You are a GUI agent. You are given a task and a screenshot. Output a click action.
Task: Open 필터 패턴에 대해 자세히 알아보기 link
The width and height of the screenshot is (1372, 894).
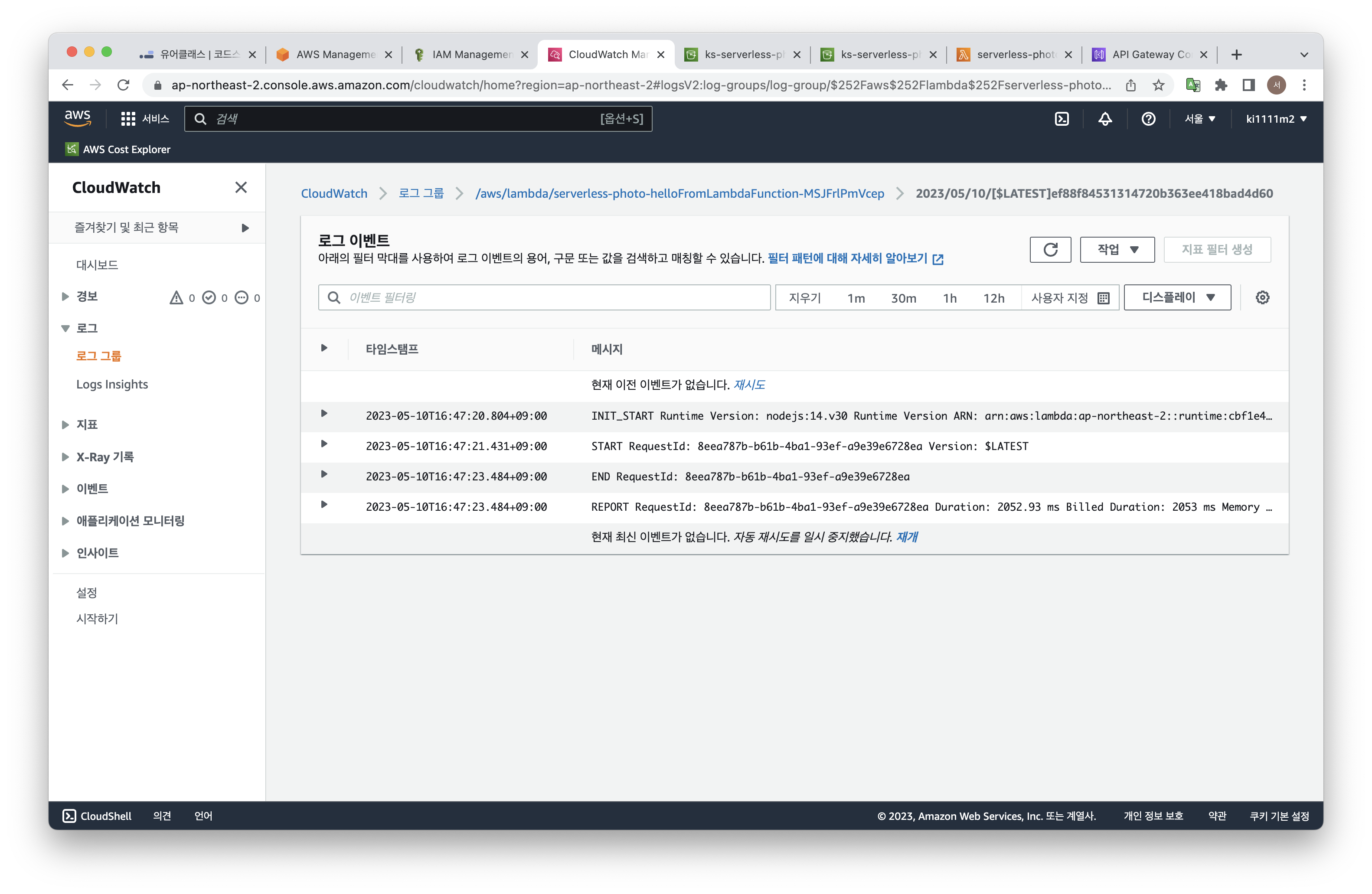pos(856,258)
